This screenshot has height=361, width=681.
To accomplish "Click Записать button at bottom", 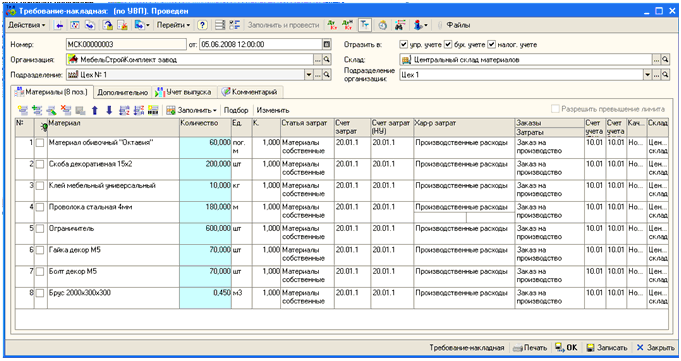I will click(x=607, y=348).
